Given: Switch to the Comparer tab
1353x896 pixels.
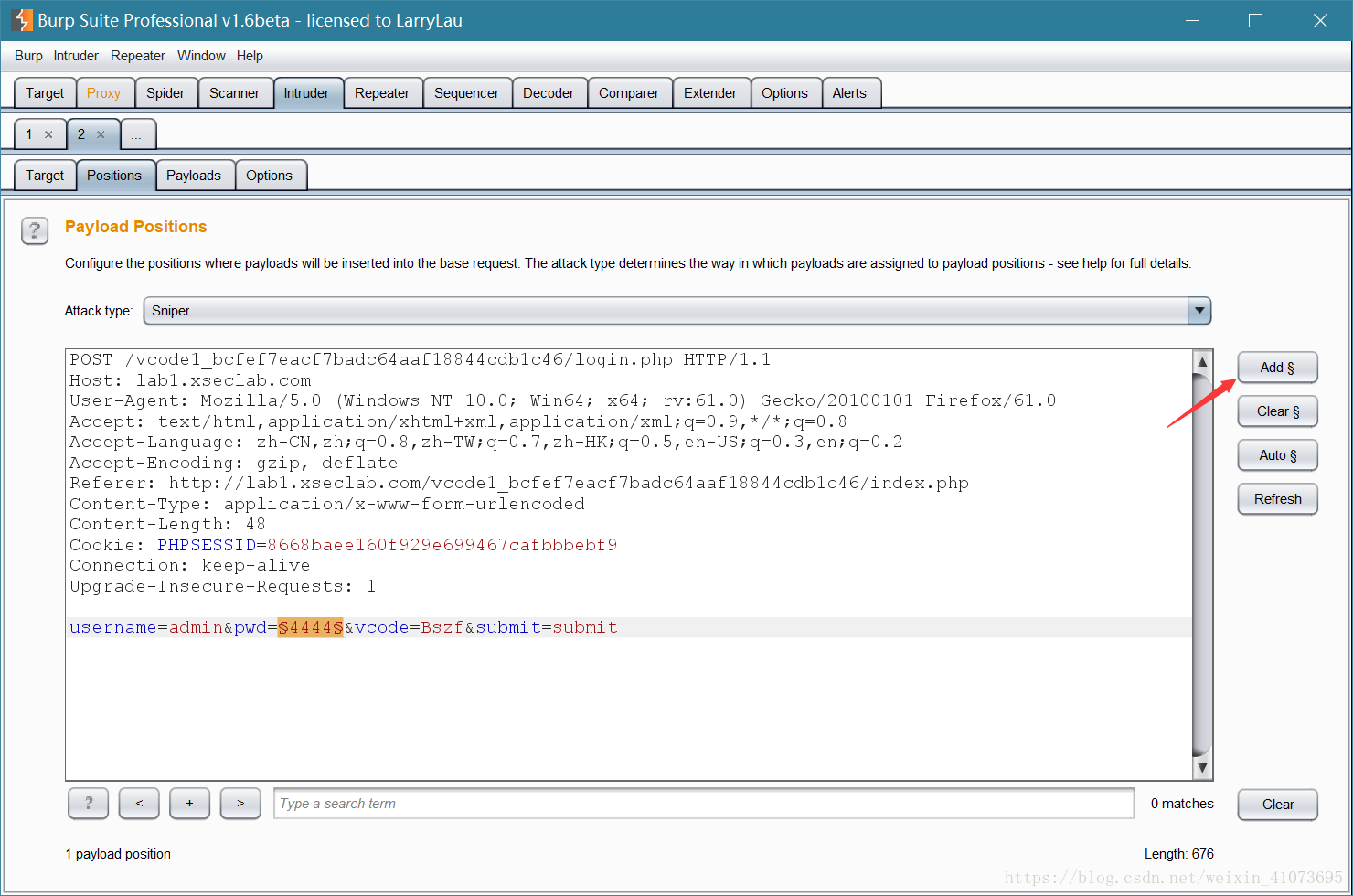Looking at the screenshot, I should pyautogui.click(x=629, y=93).
